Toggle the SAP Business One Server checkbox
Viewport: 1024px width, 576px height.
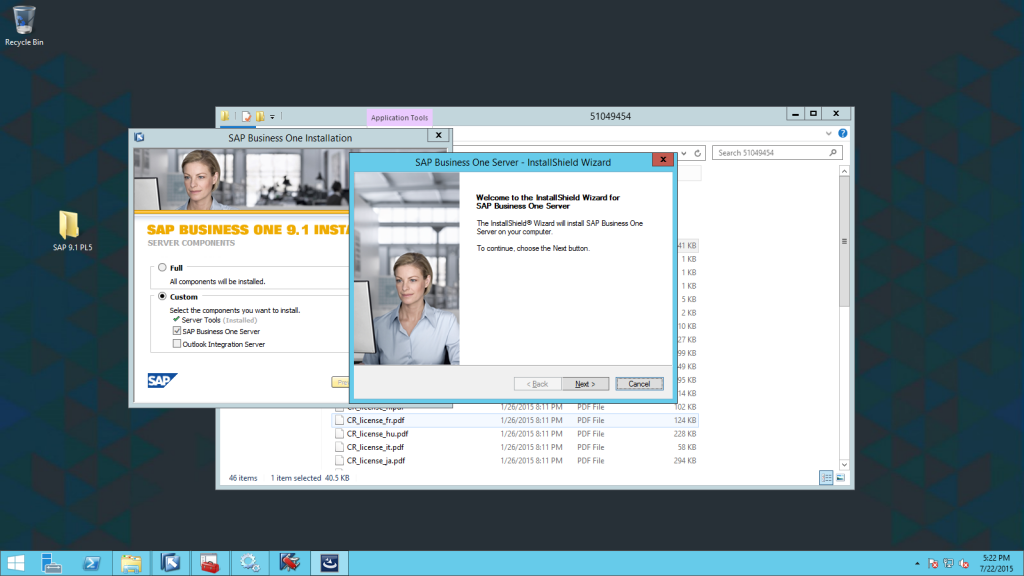[x=177, y=331]
